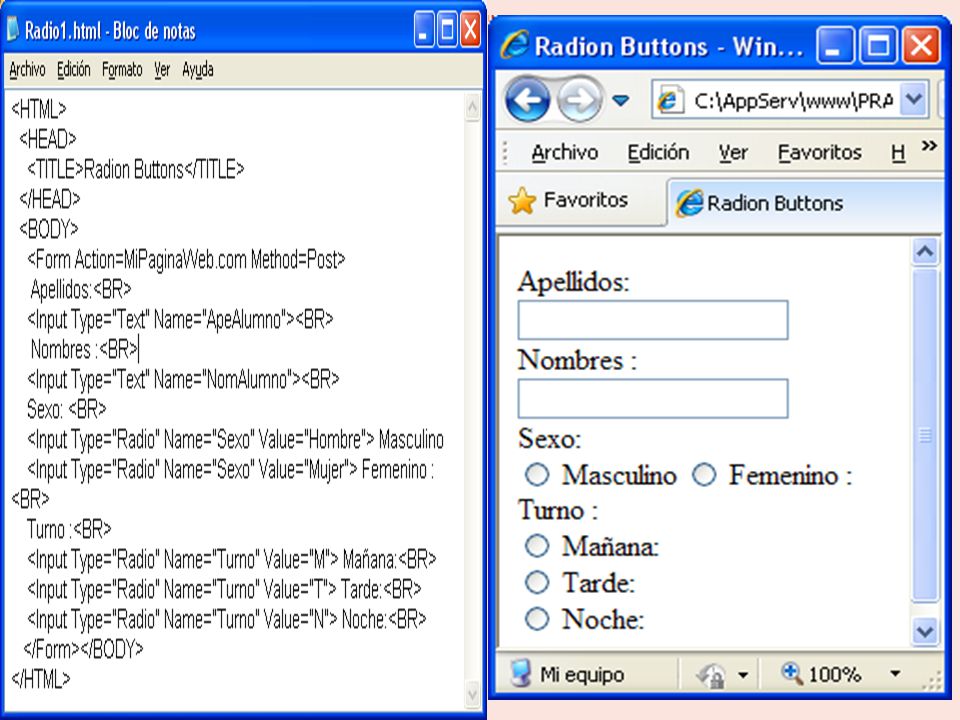This screenshot has width=960, height=720.
Task: Minimize the Radion Buttons browser window
Action: [x=835, y=45]
